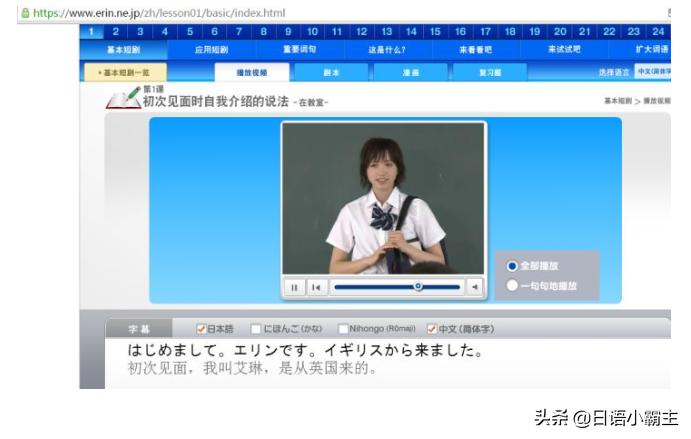
Task: Go to lesson 4
Action: 165,32
